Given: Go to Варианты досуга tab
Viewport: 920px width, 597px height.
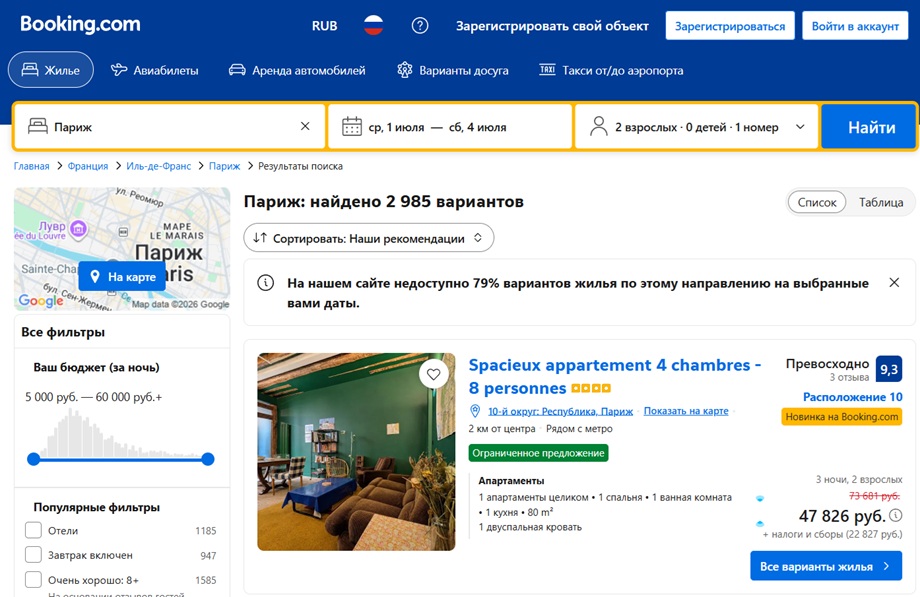Looking at the screenshot, I should tap(452, 70).
